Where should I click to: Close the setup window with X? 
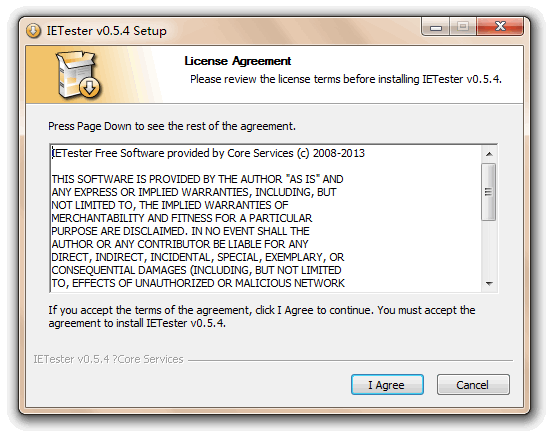click(500, 27)
